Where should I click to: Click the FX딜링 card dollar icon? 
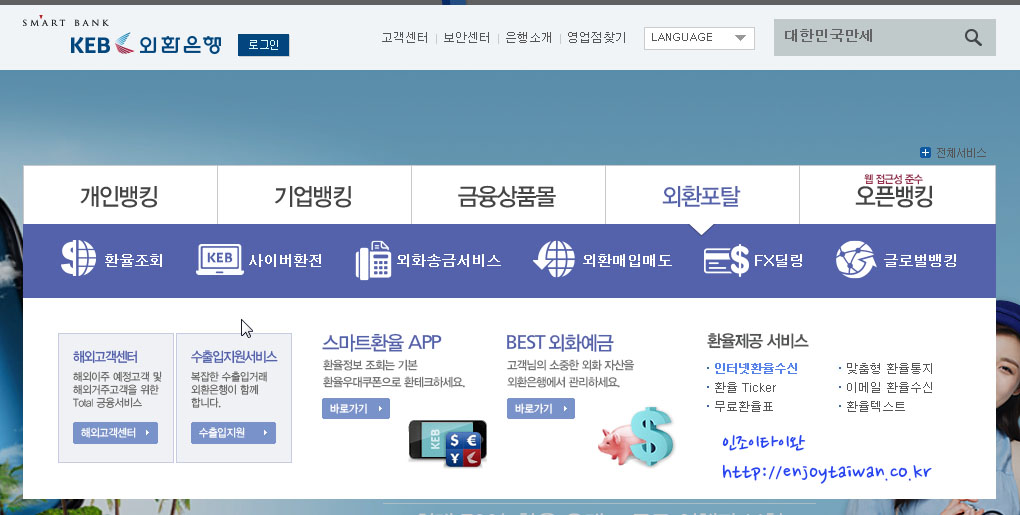[x=727, y=260]
